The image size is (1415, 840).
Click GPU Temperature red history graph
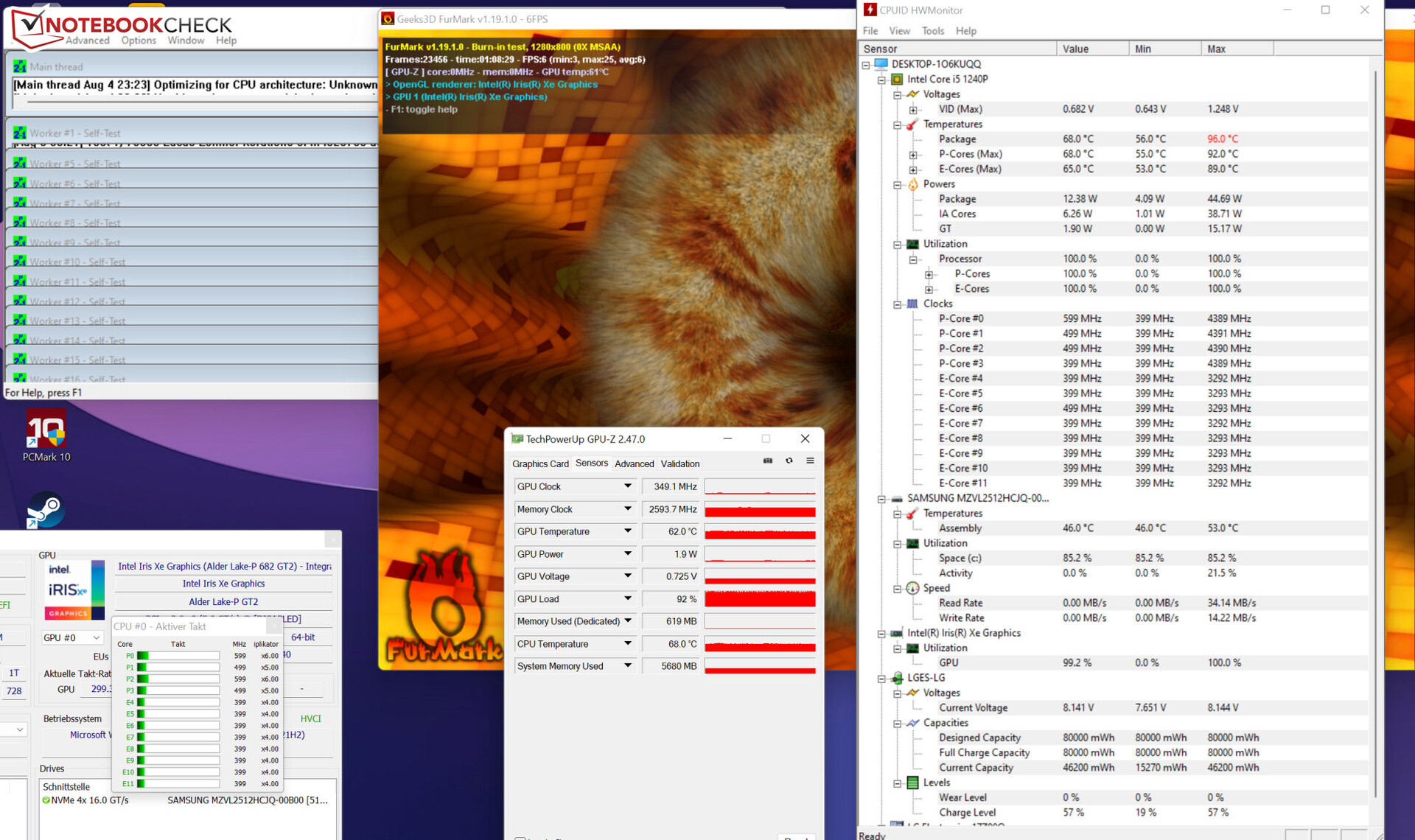click(x=760, y=532)
